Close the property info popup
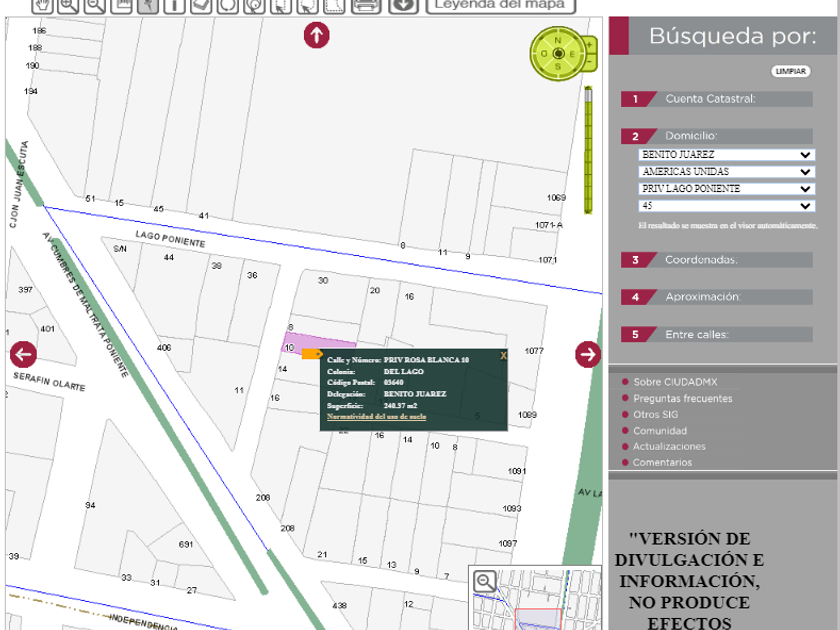The image size is (840, 630). [x=503, y=355]
